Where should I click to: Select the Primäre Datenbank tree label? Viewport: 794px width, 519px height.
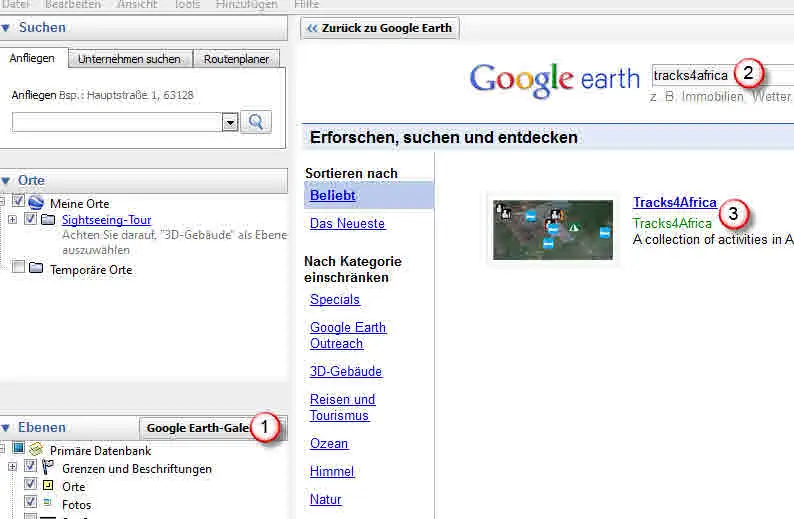tap(100, 451)
